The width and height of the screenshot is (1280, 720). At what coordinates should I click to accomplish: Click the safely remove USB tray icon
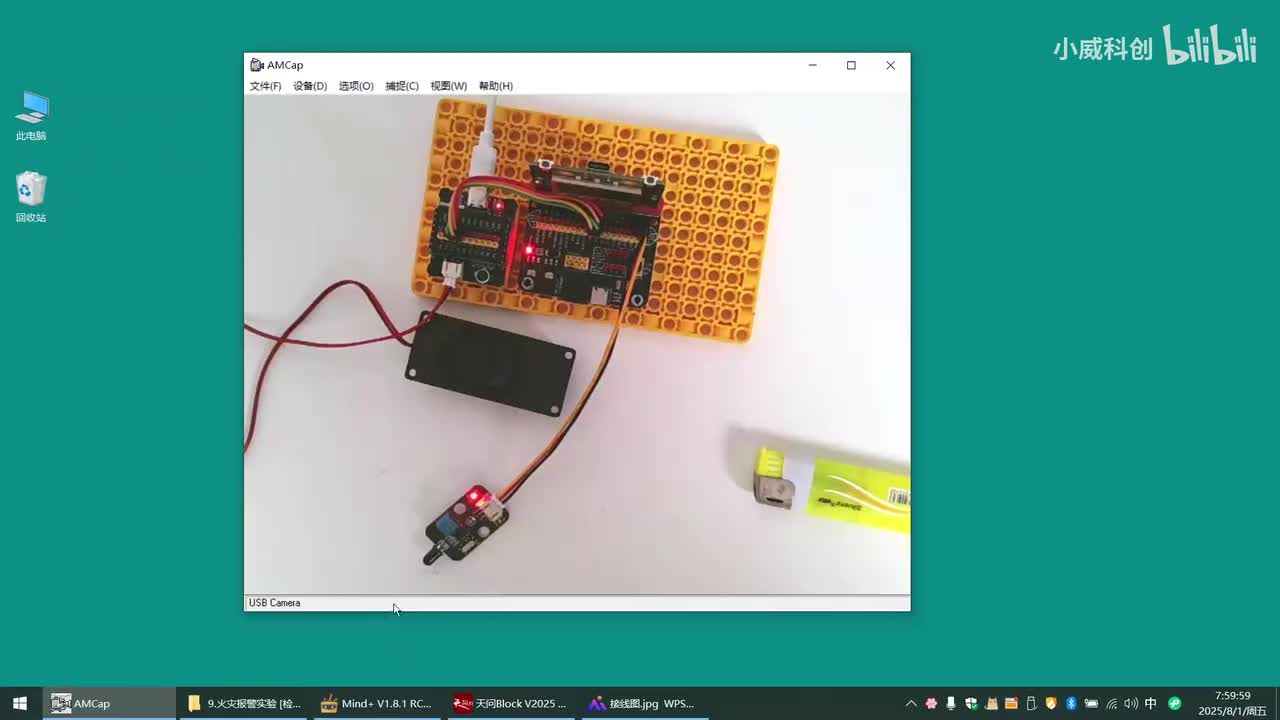1031,704
